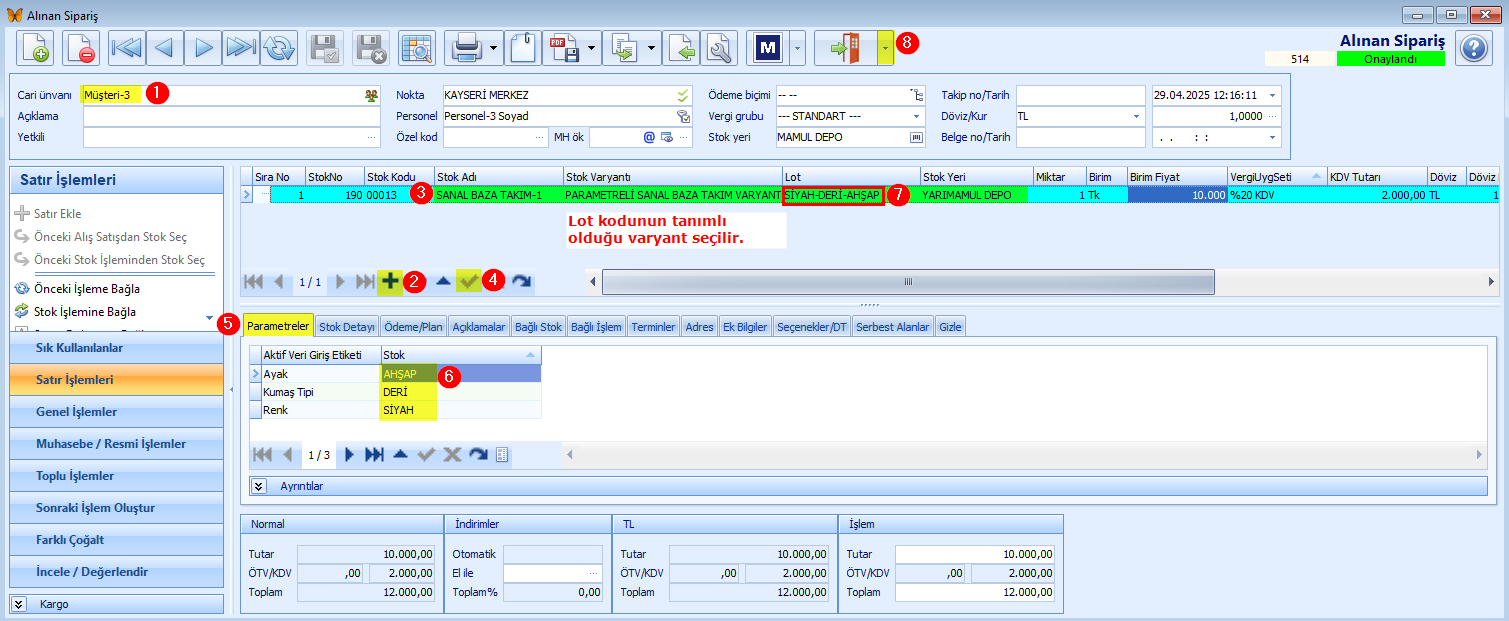
Task: Expand the Ayrıntılar section
Action: pos(258,486)
